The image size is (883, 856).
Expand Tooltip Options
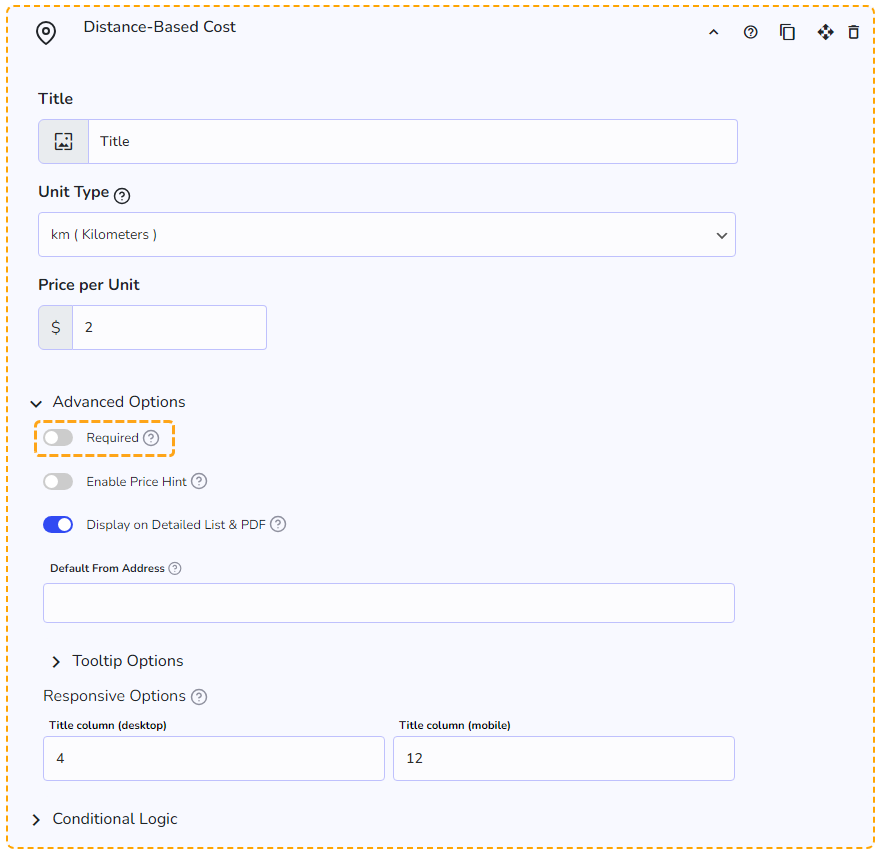[x=117, y=661]
